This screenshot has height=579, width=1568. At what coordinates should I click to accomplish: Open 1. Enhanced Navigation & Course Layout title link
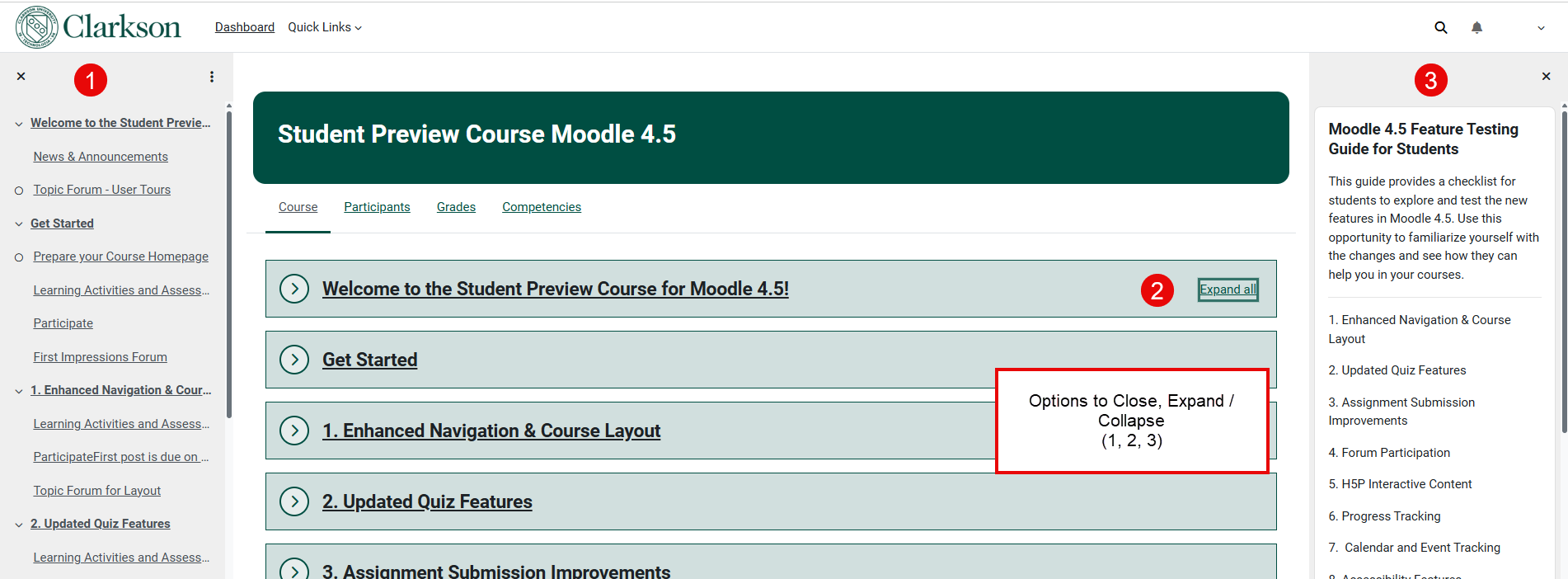491,431
